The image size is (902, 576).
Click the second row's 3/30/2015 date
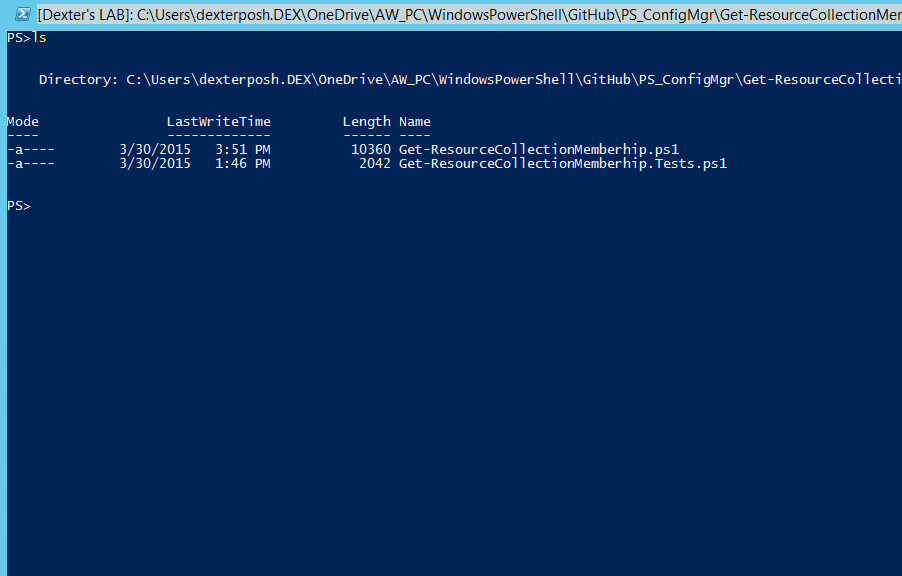pyautogui.click(x=155, y=164)
